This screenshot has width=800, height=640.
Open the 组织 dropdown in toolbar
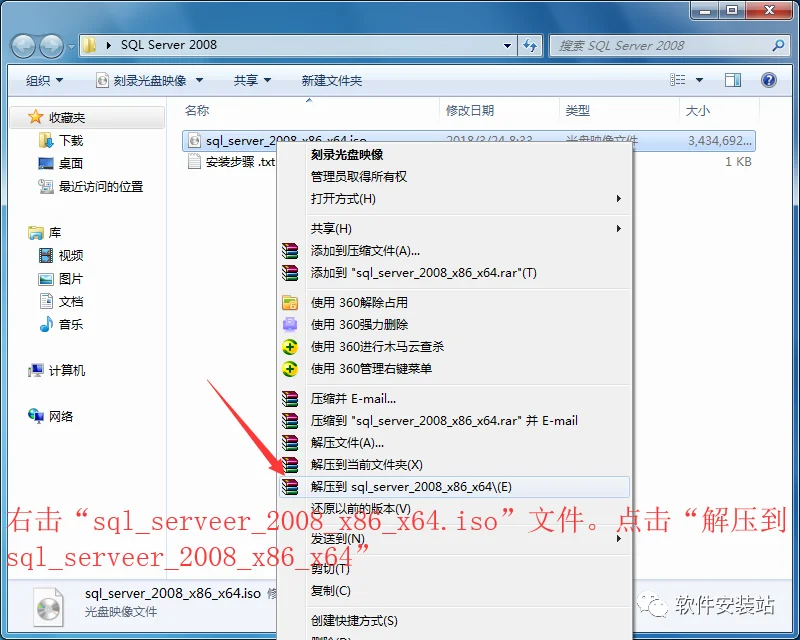pyautogui.click(x=45, y=81)
